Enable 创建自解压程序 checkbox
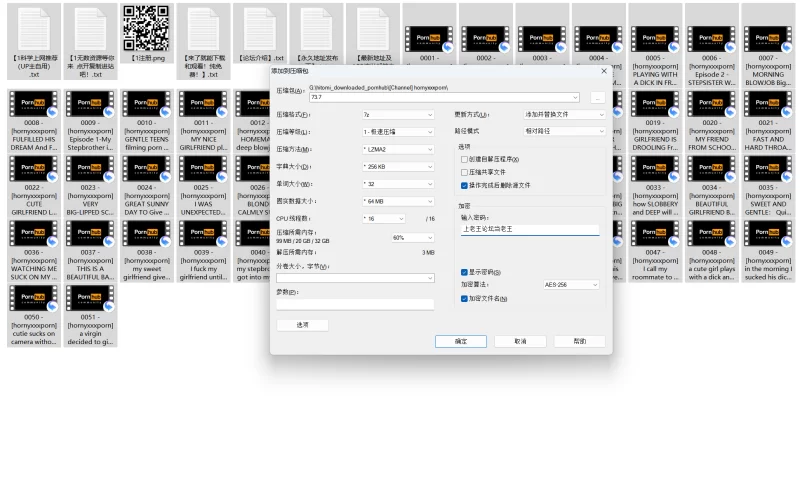 [464, 159]
